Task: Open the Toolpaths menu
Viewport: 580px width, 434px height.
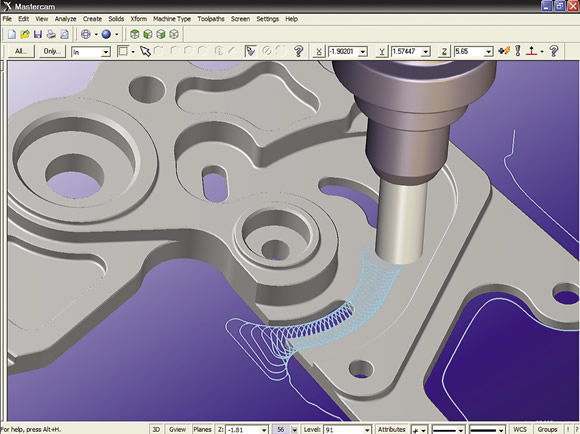Action: point(211,19)
